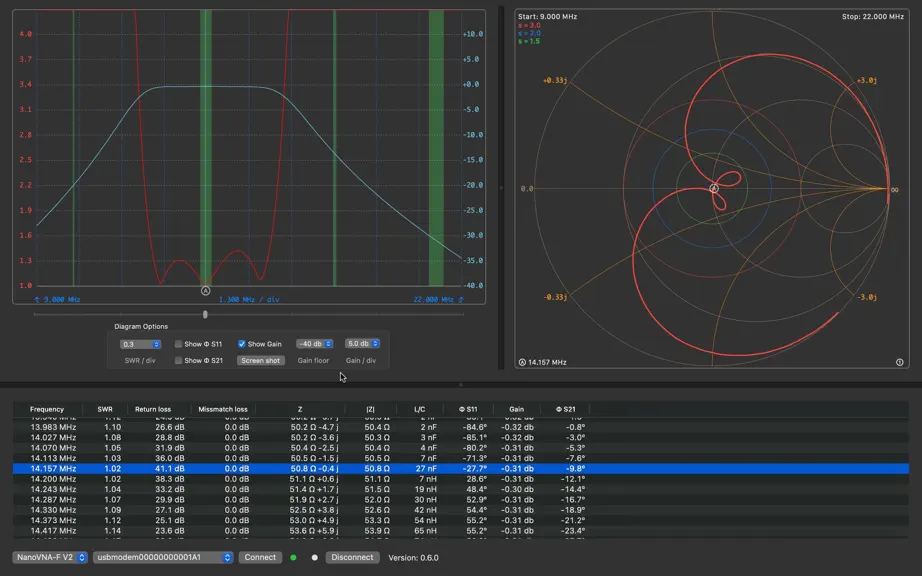Viewport: 922px width, 576px height.
Task: Click the s = 1.5 SWR circle legend
Action: click(529, 41)
